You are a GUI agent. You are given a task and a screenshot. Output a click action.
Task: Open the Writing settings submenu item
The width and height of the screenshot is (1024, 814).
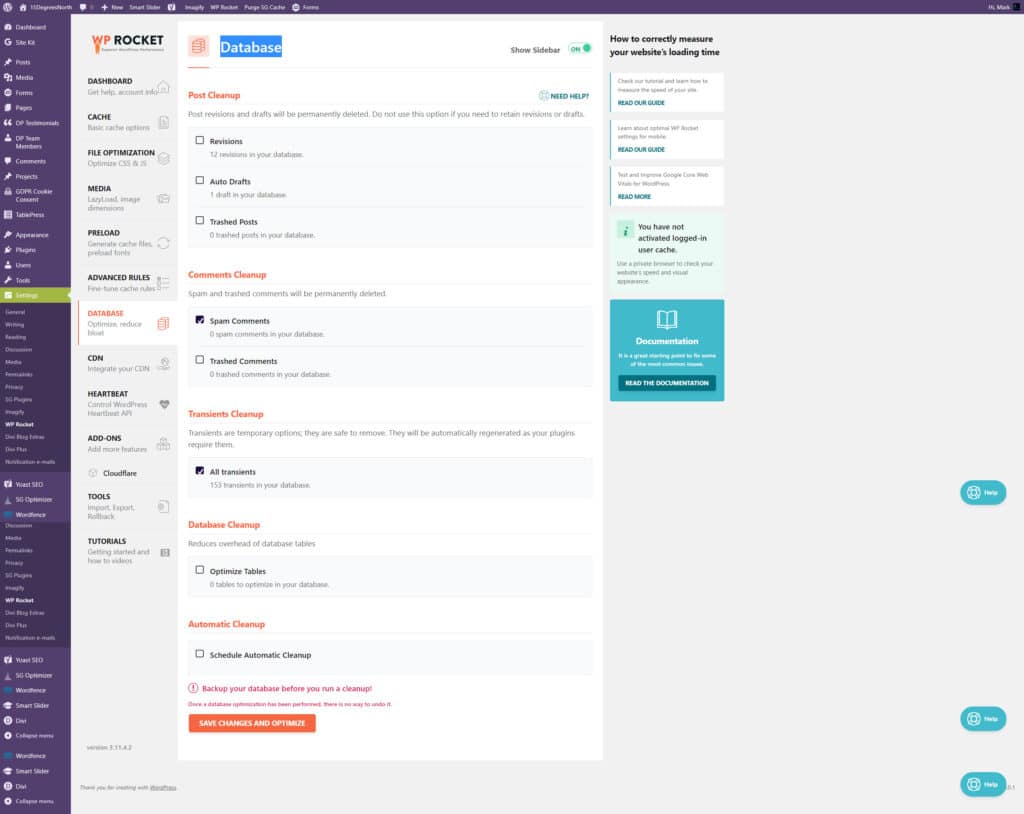(14, 325)
